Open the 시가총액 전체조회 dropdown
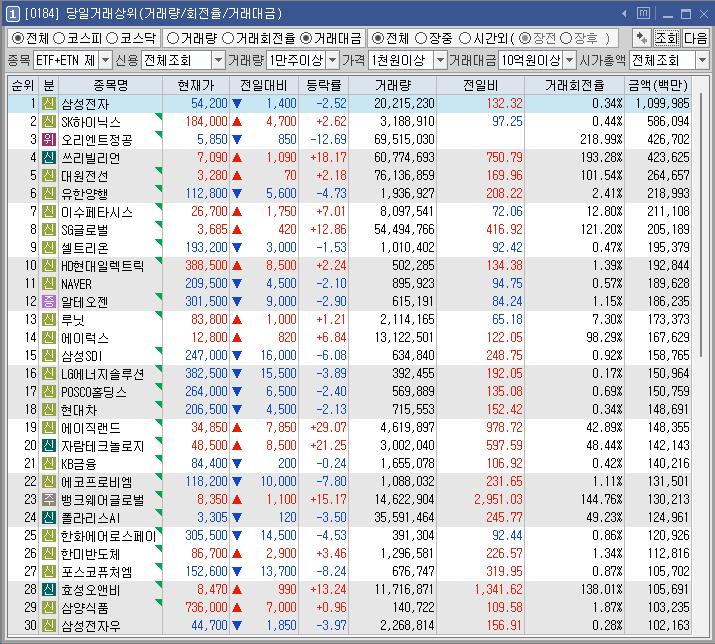Viewport: 715px width, 644px height. (702, 60)
